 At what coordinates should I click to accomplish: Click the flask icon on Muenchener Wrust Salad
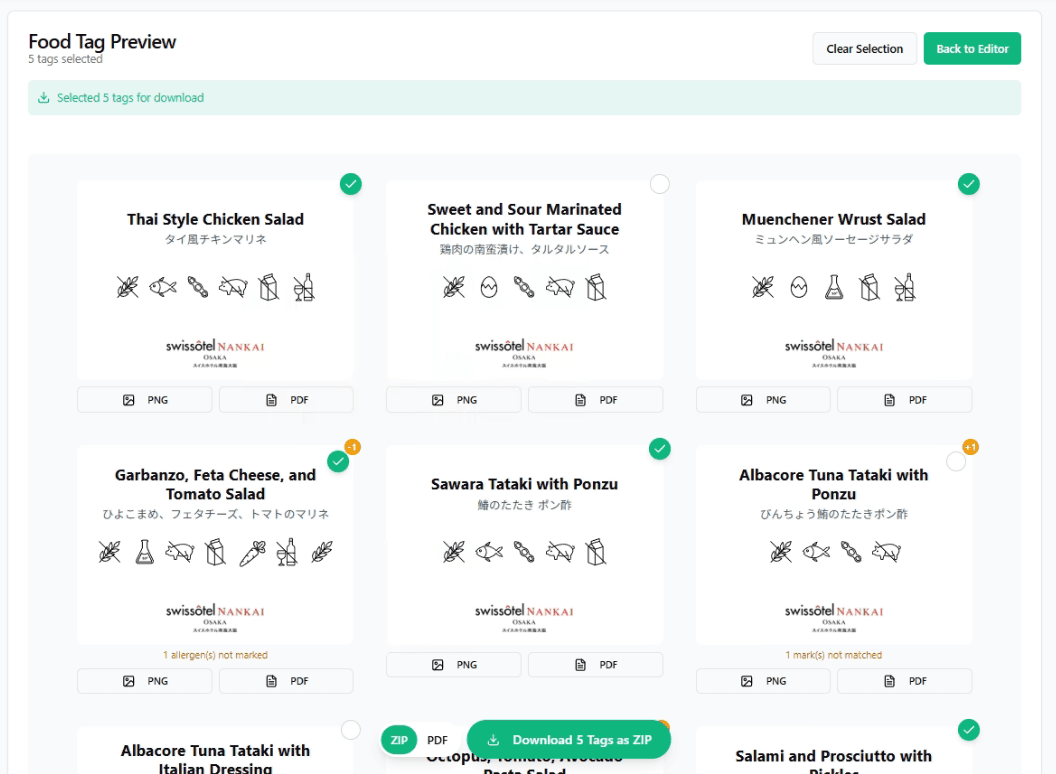click(833, 287)
